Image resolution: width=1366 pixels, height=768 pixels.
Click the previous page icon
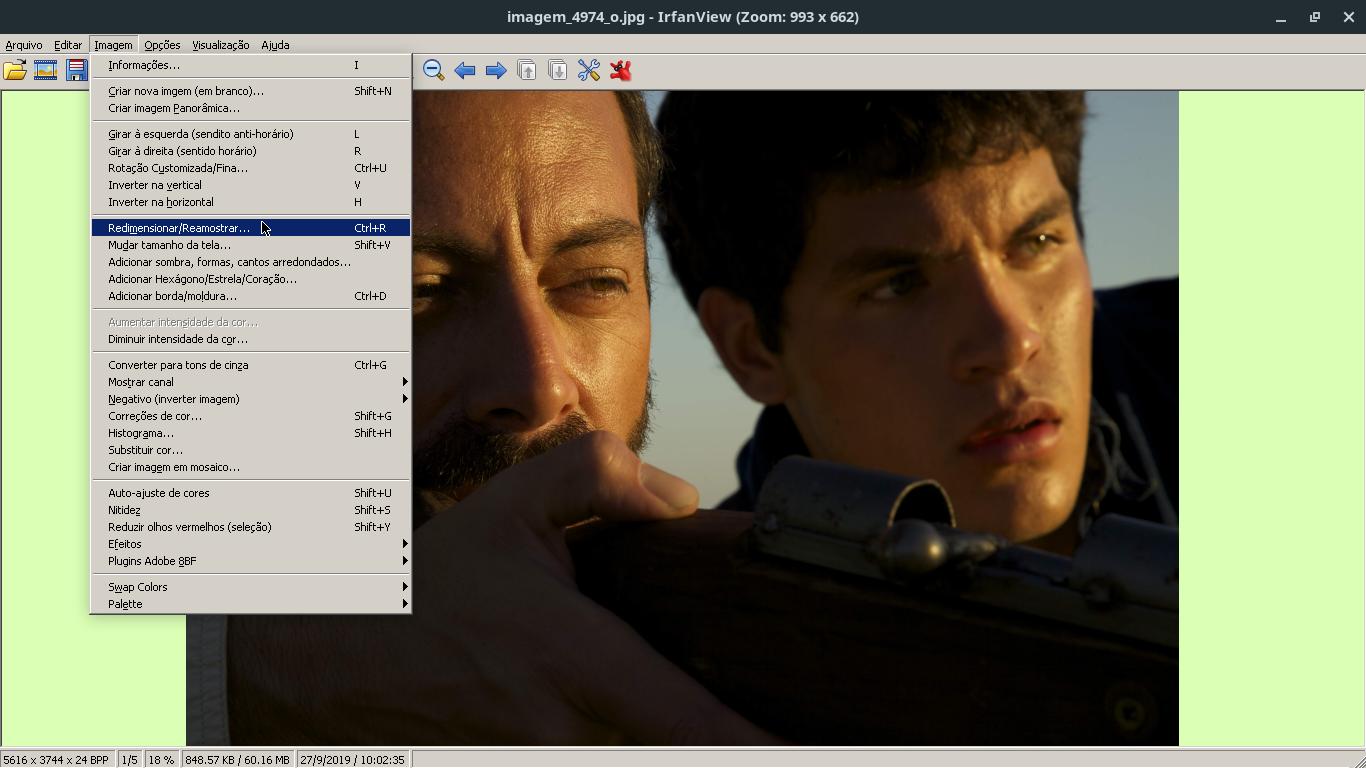526,70
